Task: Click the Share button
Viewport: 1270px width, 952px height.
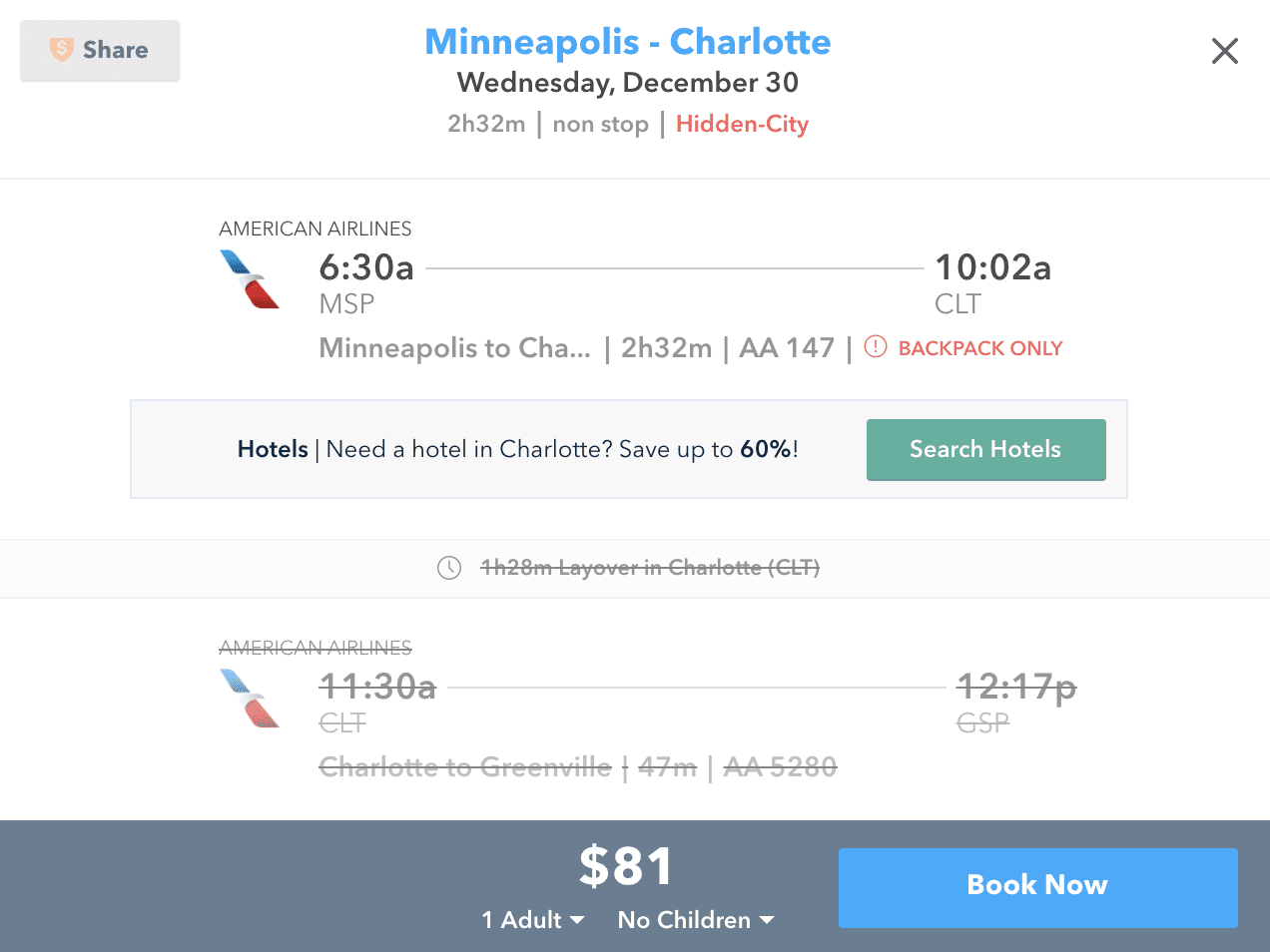Action: tap(113, 50)
